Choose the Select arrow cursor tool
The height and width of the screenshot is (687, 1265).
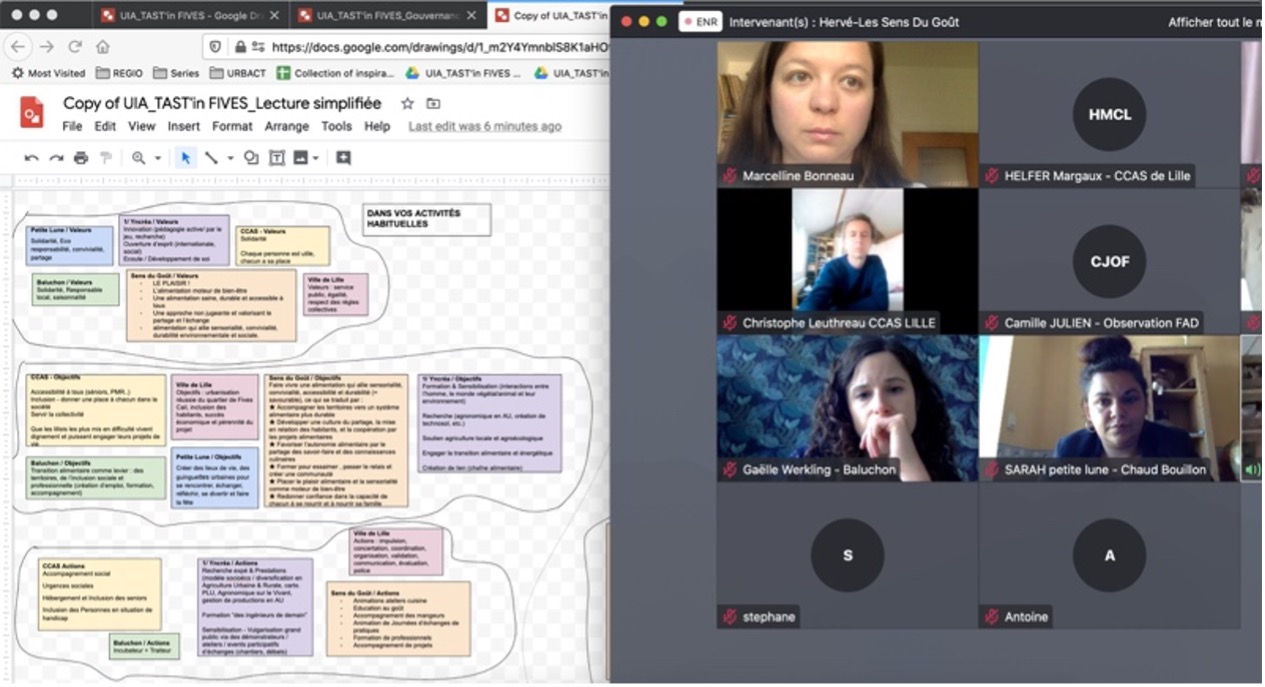(185, 158)
